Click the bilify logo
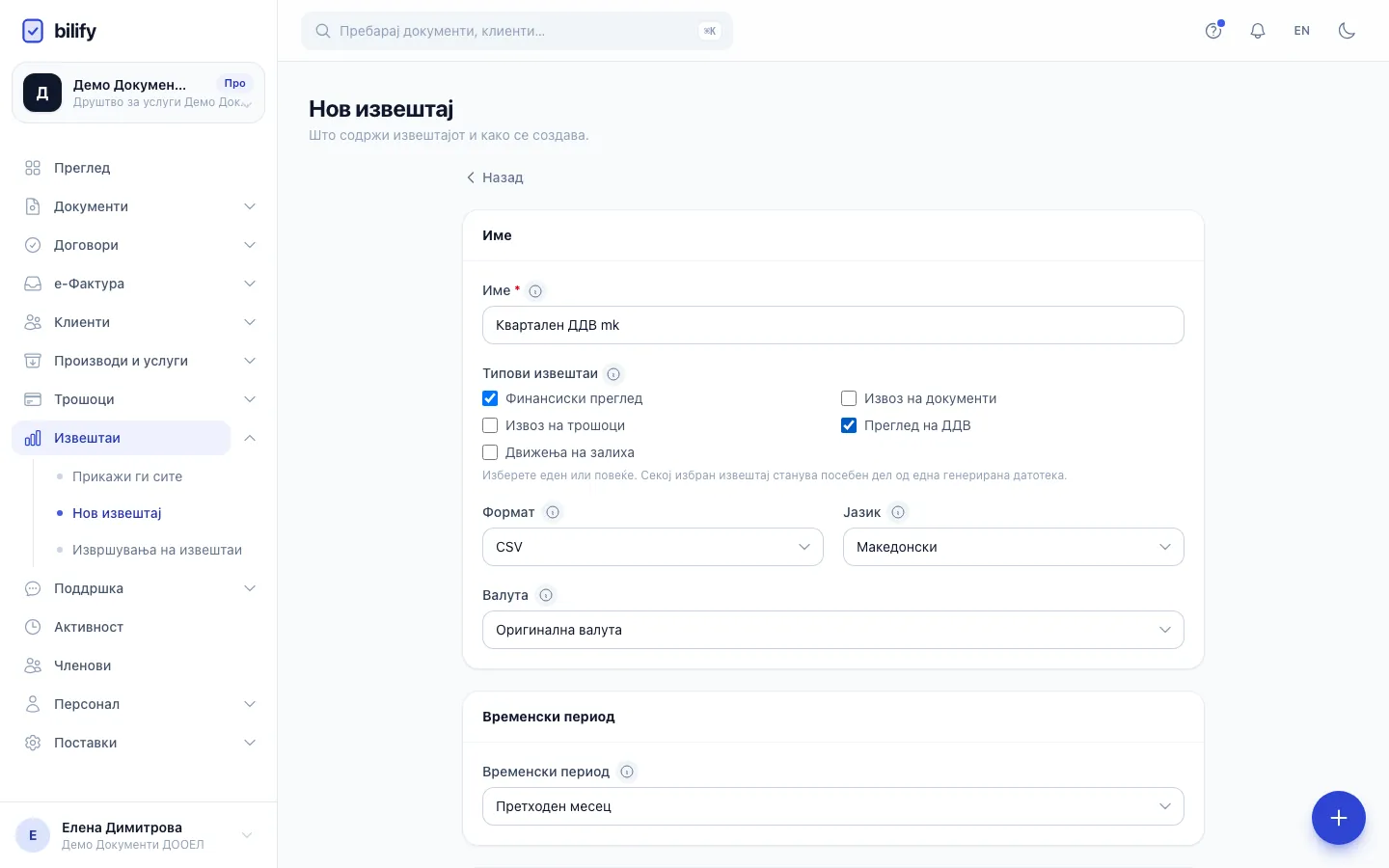1389x868 pixels. (x=59, y=31)
